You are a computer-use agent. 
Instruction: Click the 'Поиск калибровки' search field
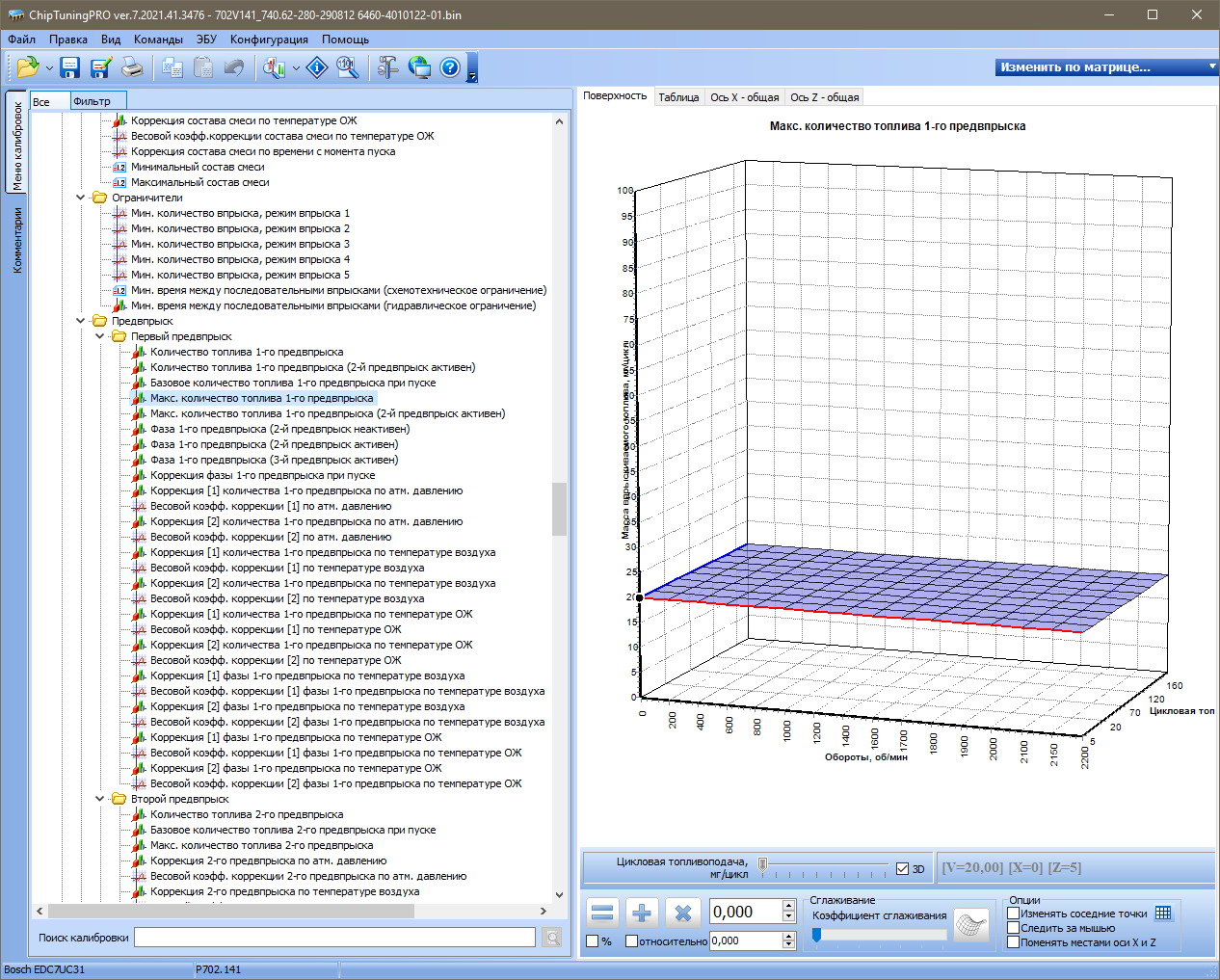[x=334, y=938]
